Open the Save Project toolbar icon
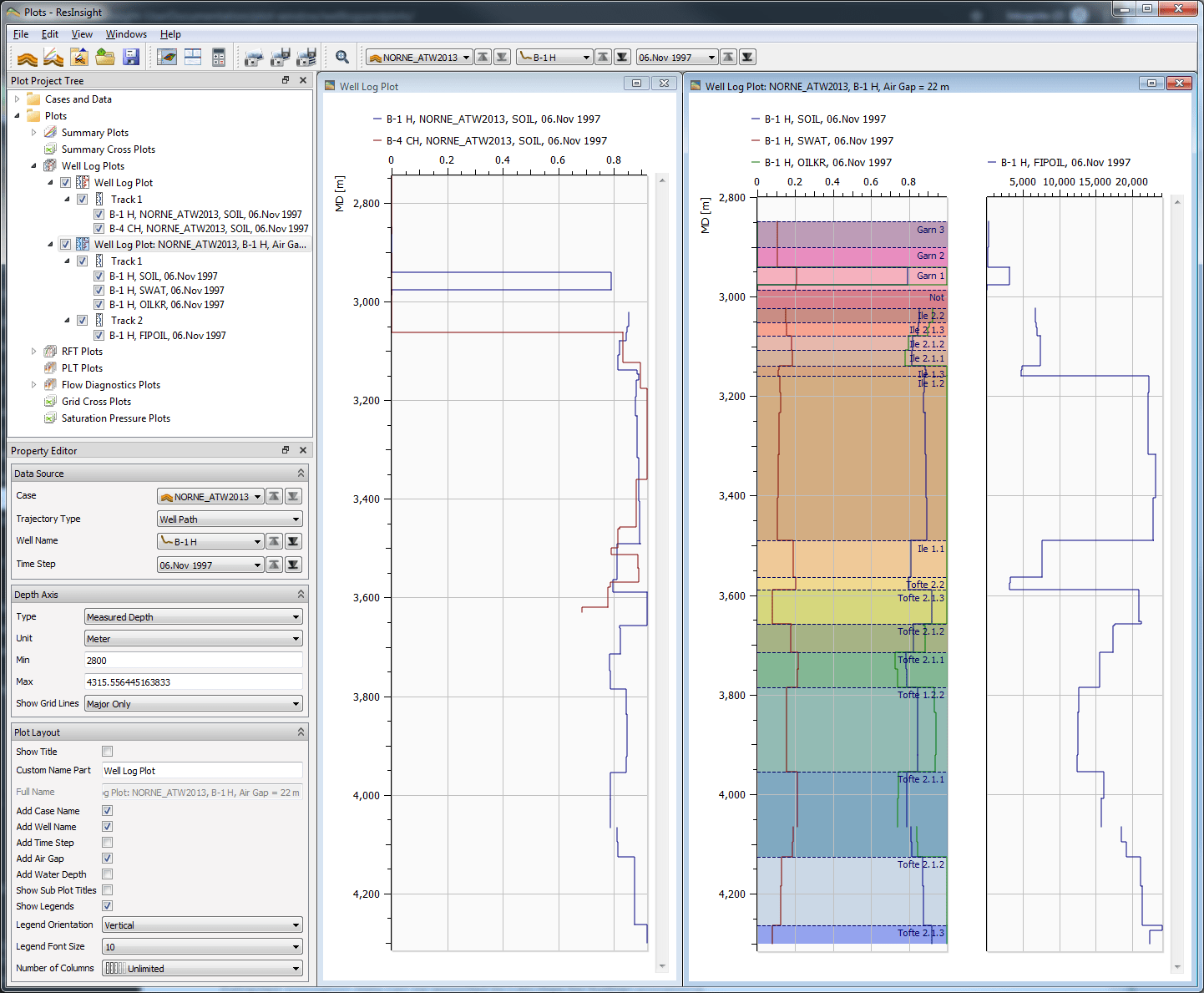1204x993 pixels. coord(131,56)
